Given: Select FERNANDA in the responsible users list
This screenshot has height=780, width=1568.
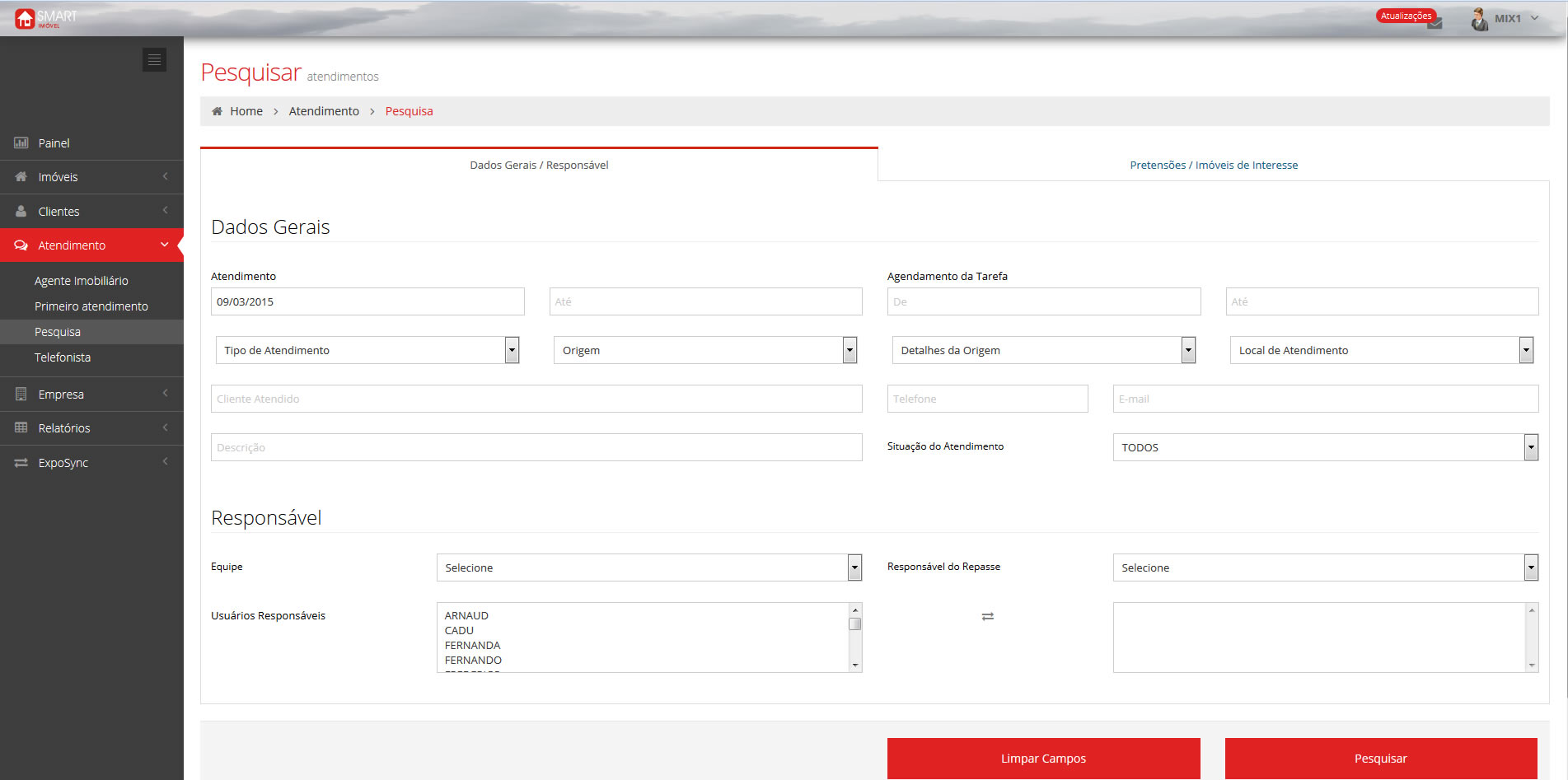Looking at the screenshot, I should 473,646.
